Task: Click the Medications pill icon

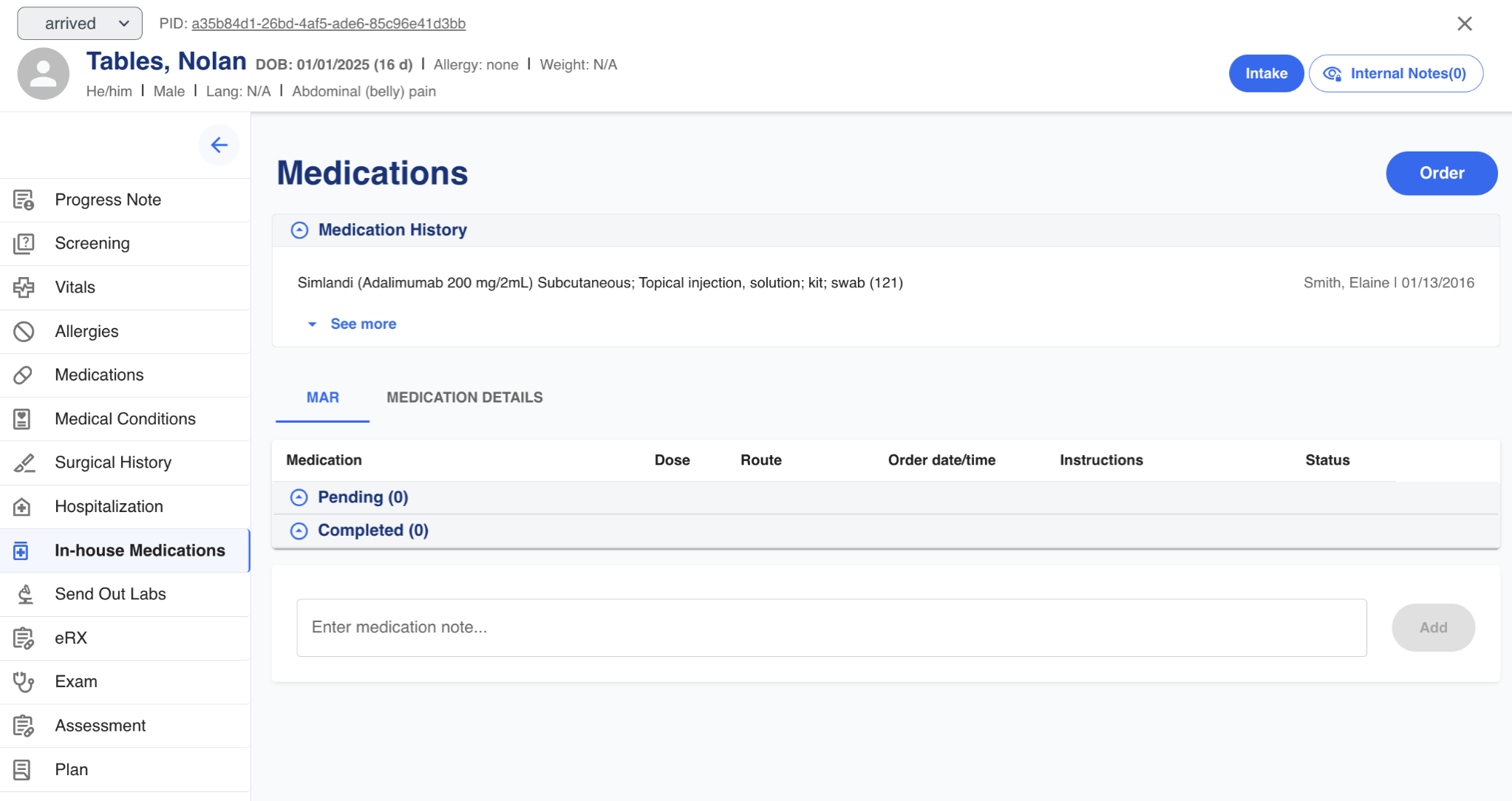Action: [24, 375]
